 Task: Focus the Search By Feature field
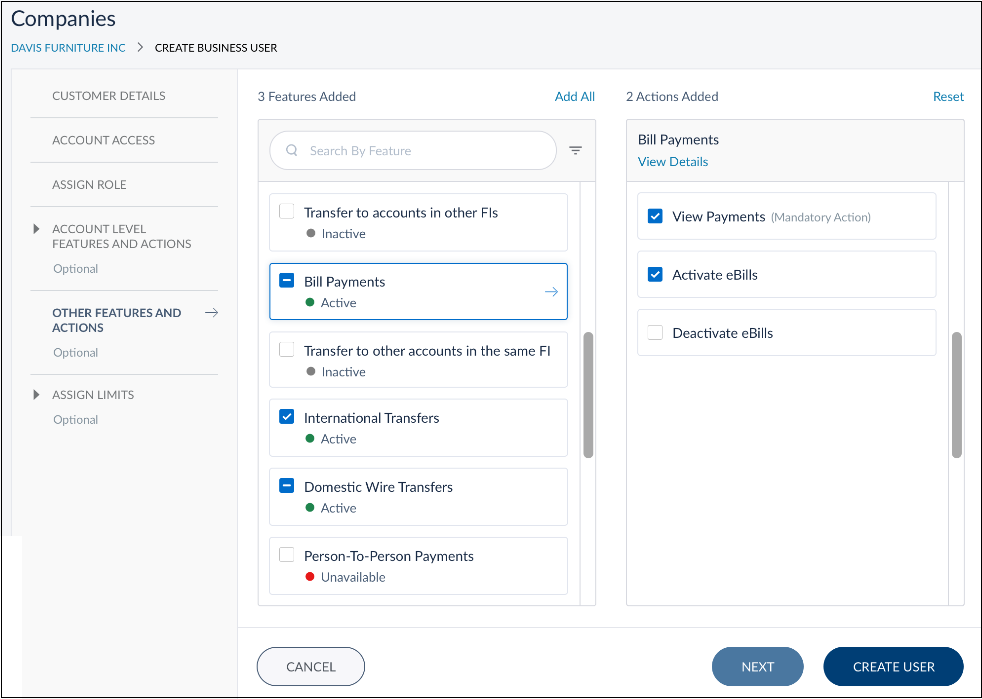420,151
